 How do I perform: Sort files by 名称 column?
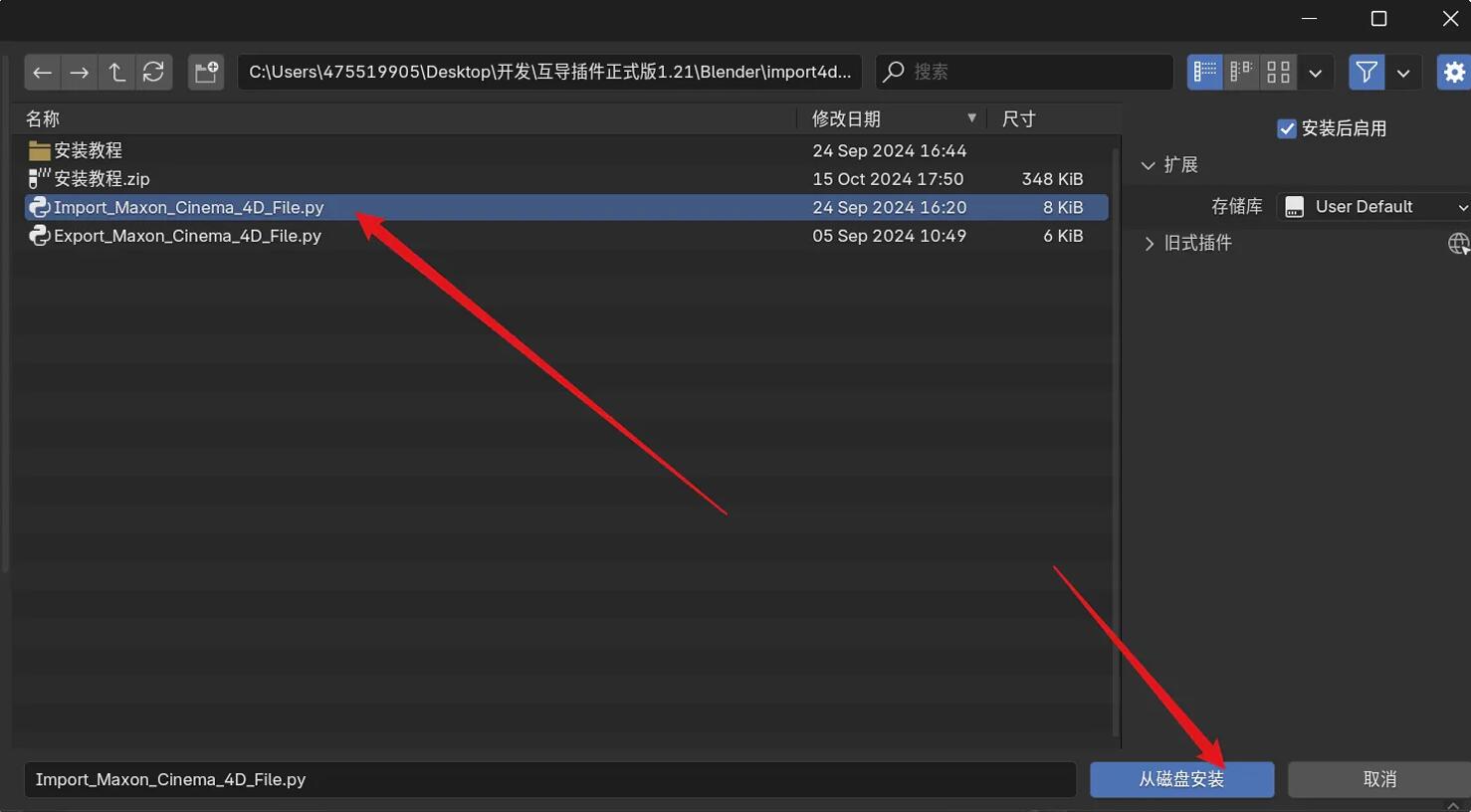click(x=43, y=118)
